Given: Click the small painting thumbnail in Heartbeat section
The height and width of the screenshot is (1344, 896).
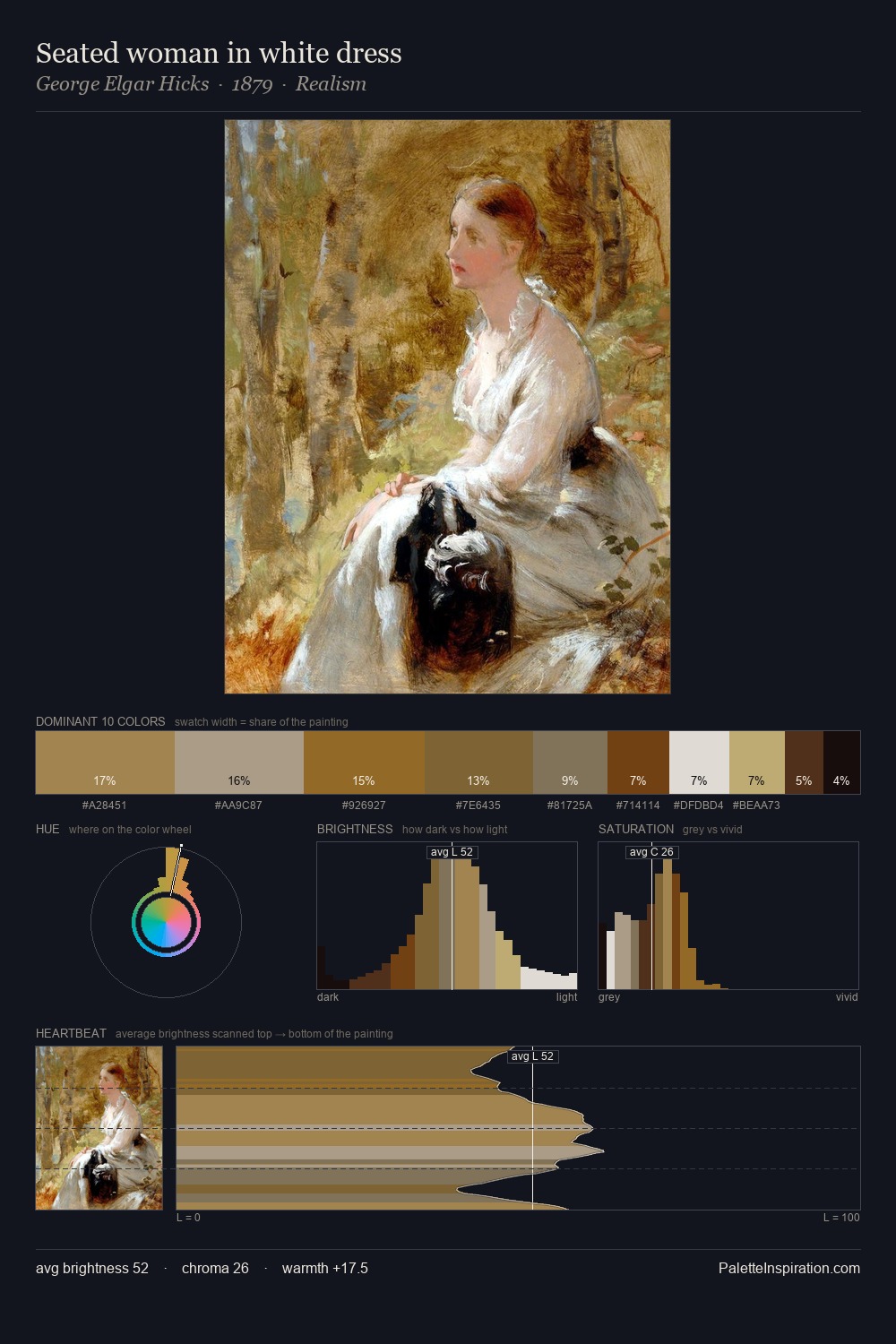Looking at the screenshot, I should 99,1128.
